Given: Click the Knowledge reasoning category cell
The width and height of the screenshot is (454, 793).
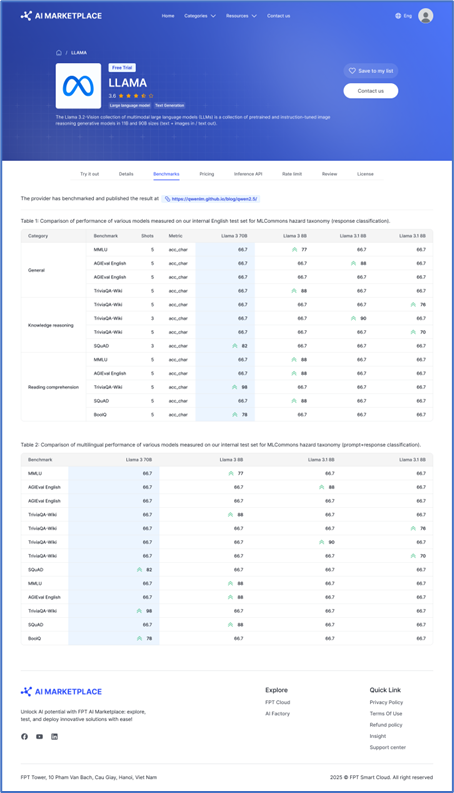Looking at the screenshot, I should 54,325.
